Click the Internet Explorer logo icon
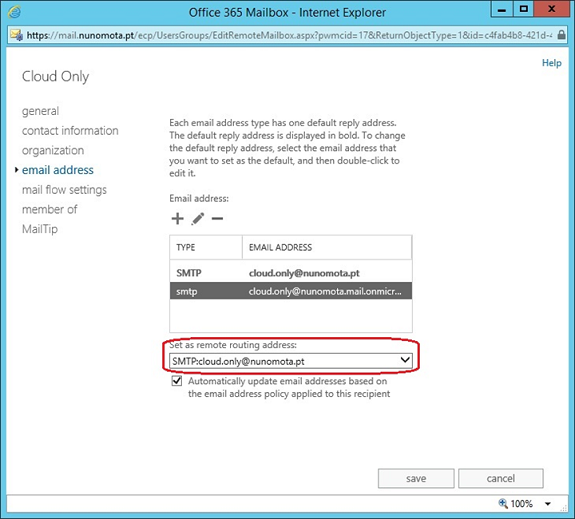The width and height of the screenshot is (575, 519). coord(14,12)
